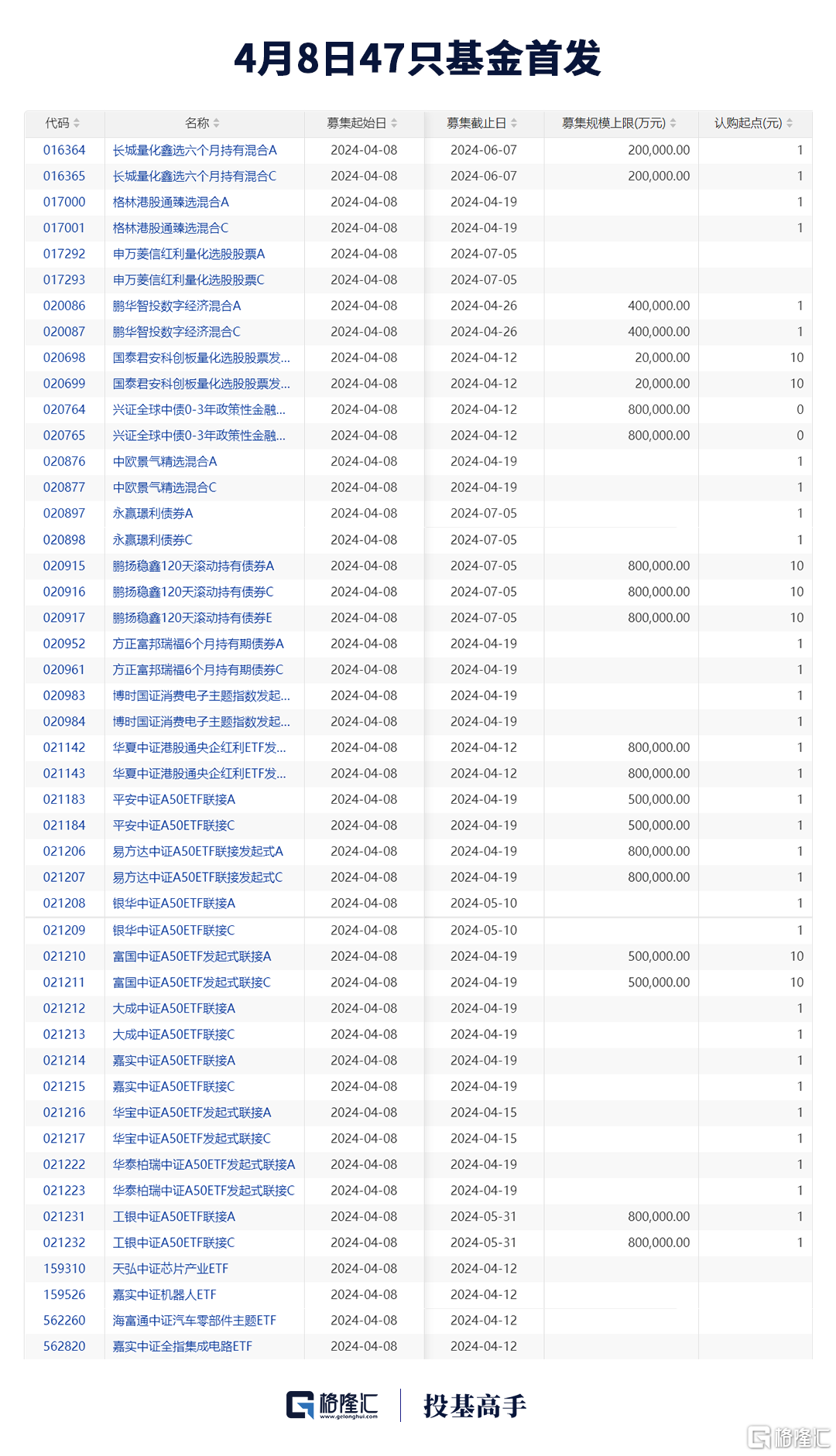Open fund link 天弘中证芯片产业ETF

170,1268
